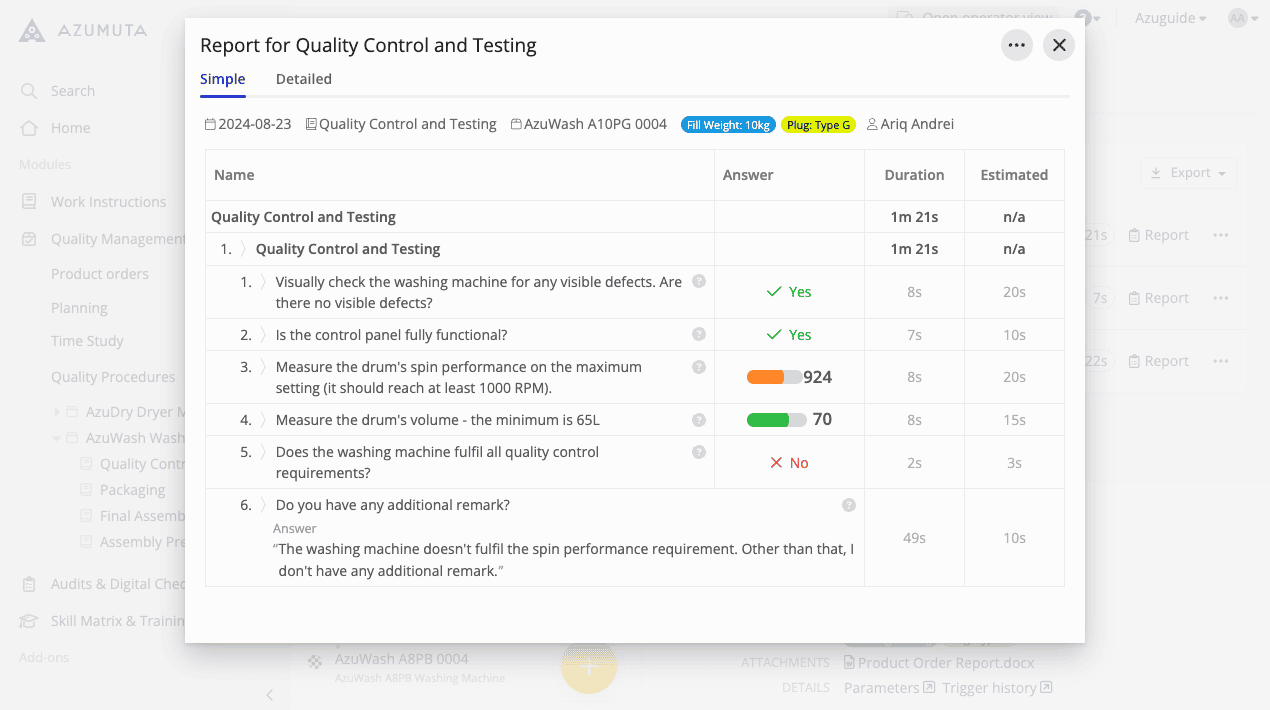Expand step 1 visible defects row
The width and height of the screenshot is (1270, 710).
pos(264,282)
